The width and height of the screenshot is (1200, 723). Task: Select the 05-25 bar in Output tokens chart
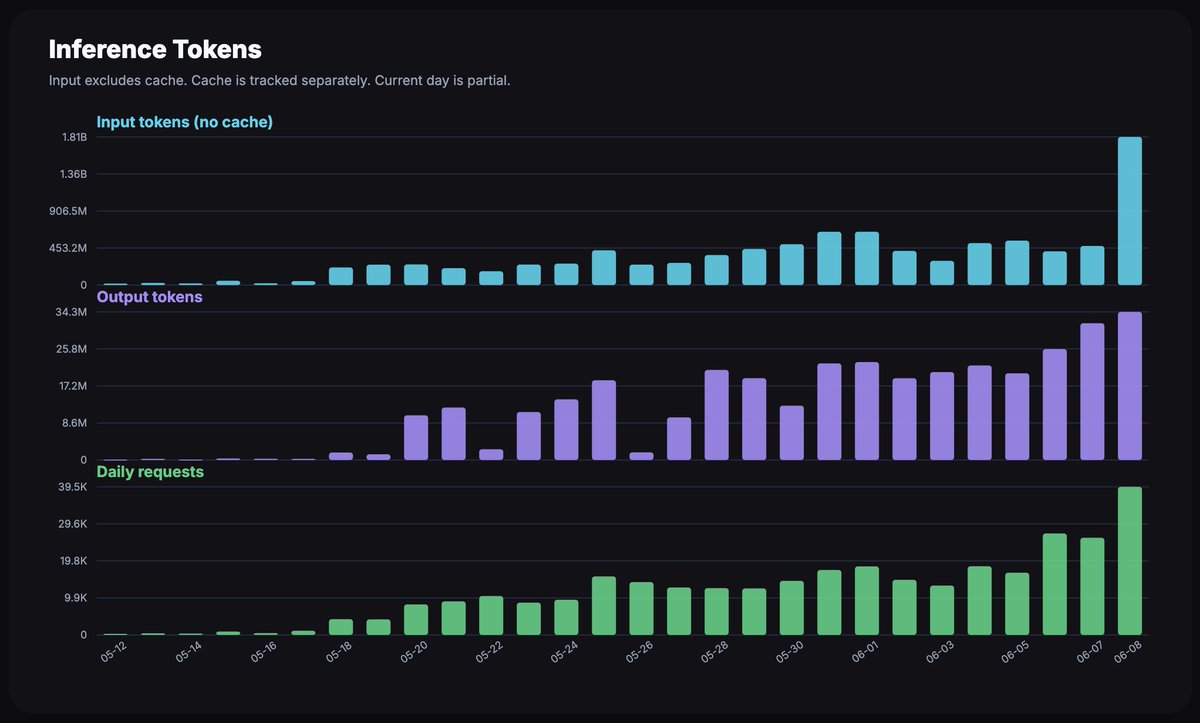pos(604,420)
